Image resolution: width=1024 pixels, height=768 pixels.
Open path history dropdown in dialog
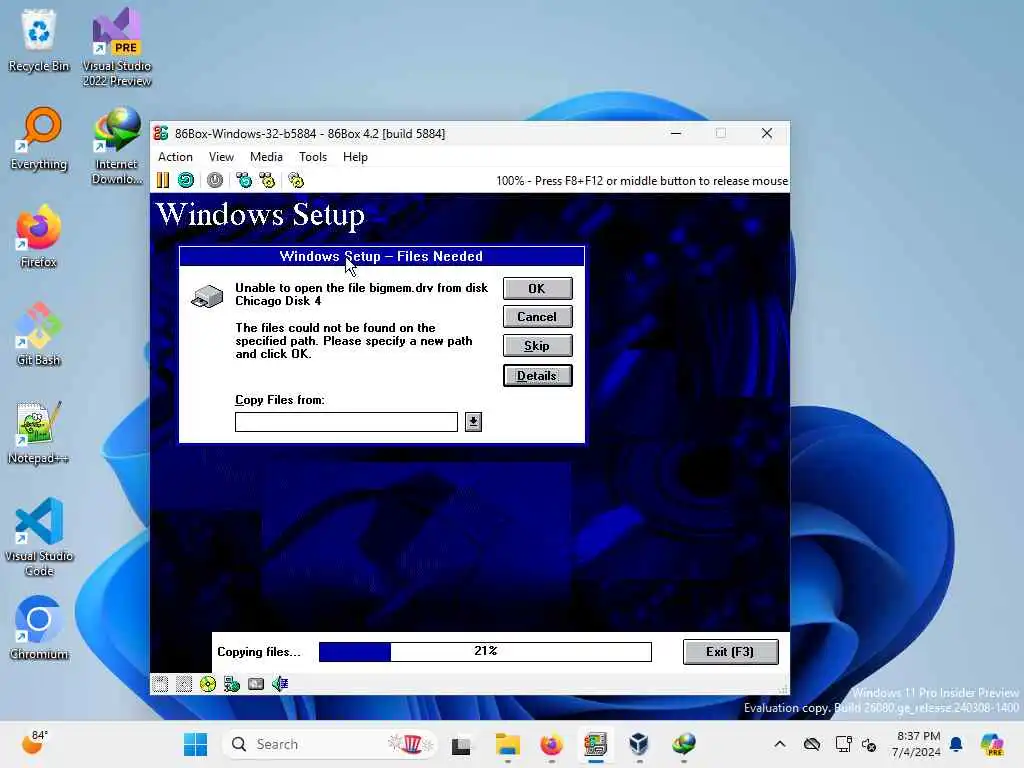(473, 422)
